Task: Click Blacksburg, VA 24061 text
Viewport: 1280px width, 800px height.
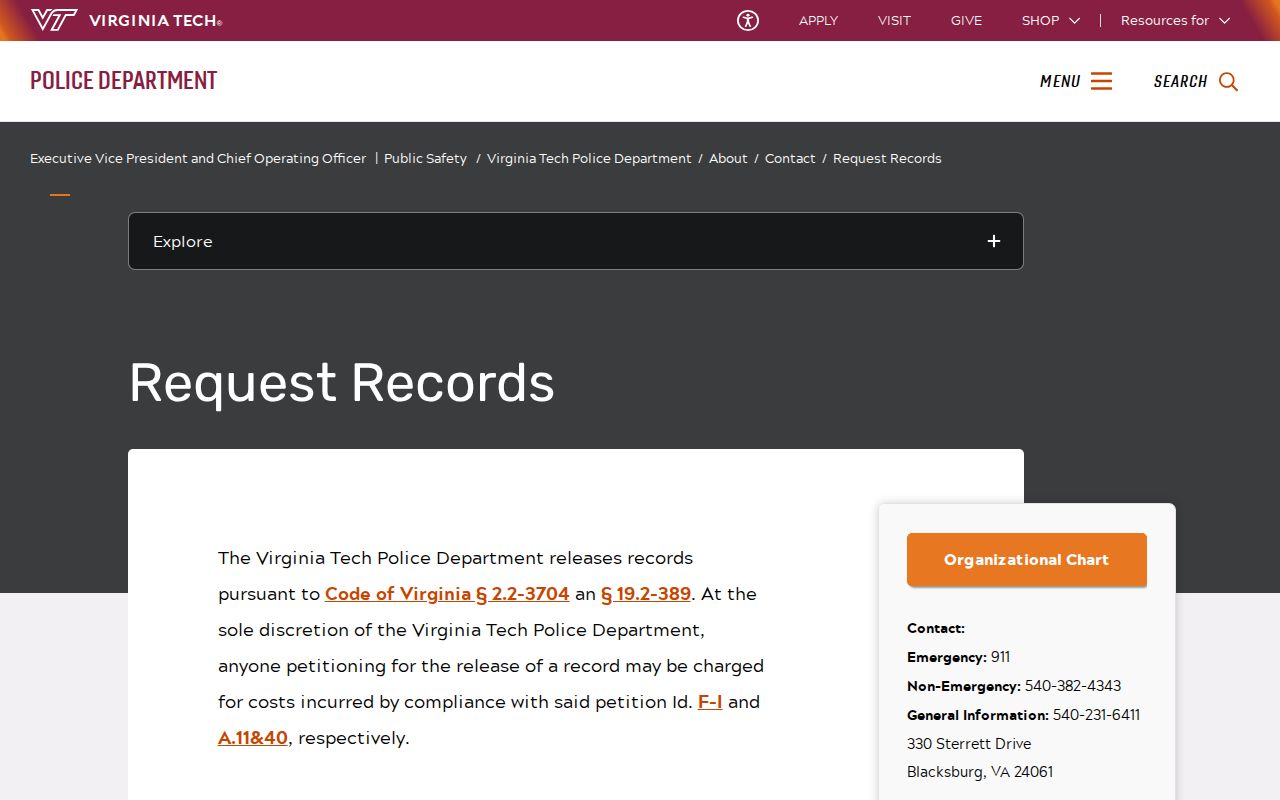Action: pyautogui.click(x=980, y=772)
